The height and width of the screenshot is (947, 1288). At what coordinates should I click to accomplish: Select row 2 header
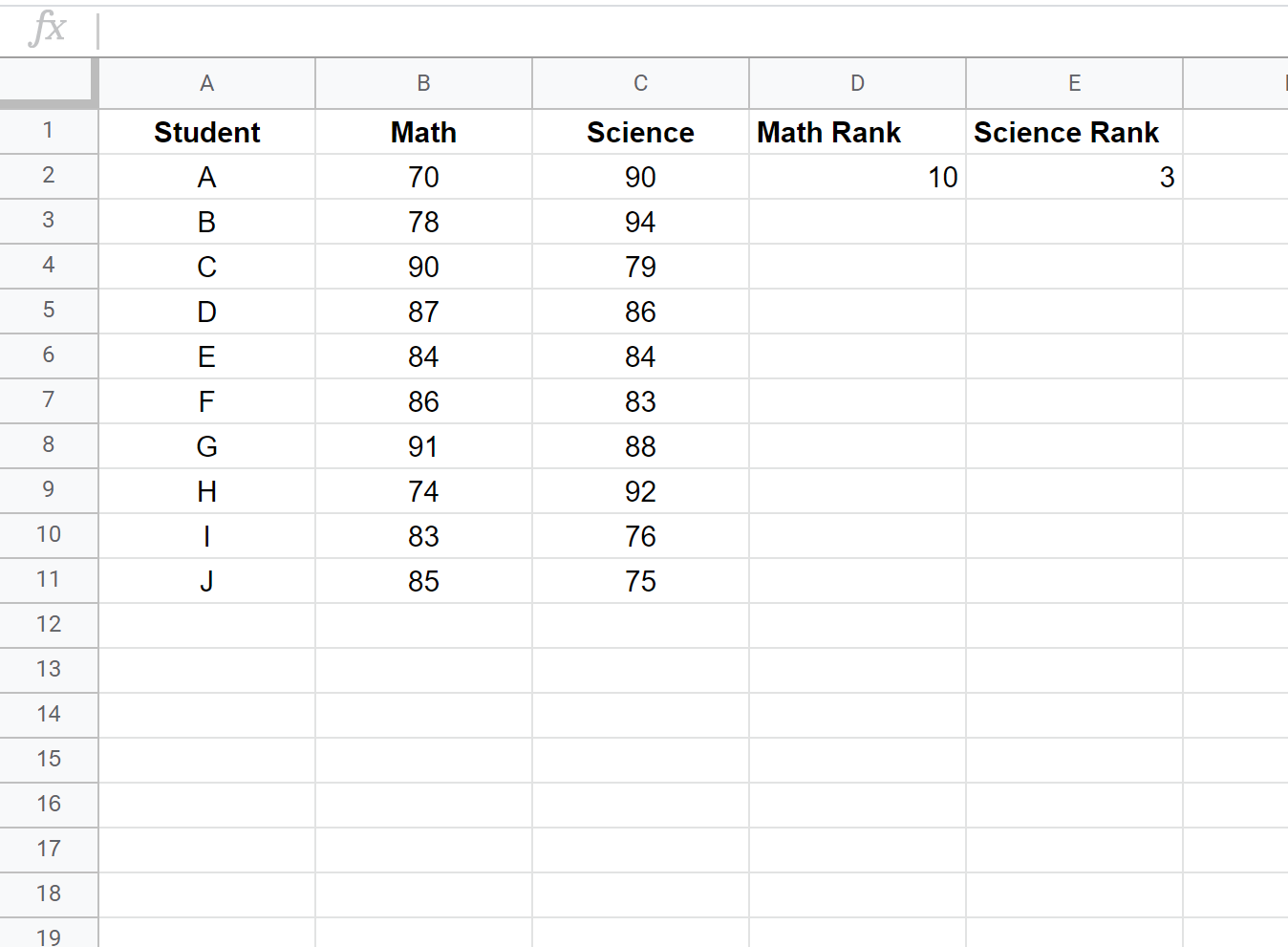[49, 176]
